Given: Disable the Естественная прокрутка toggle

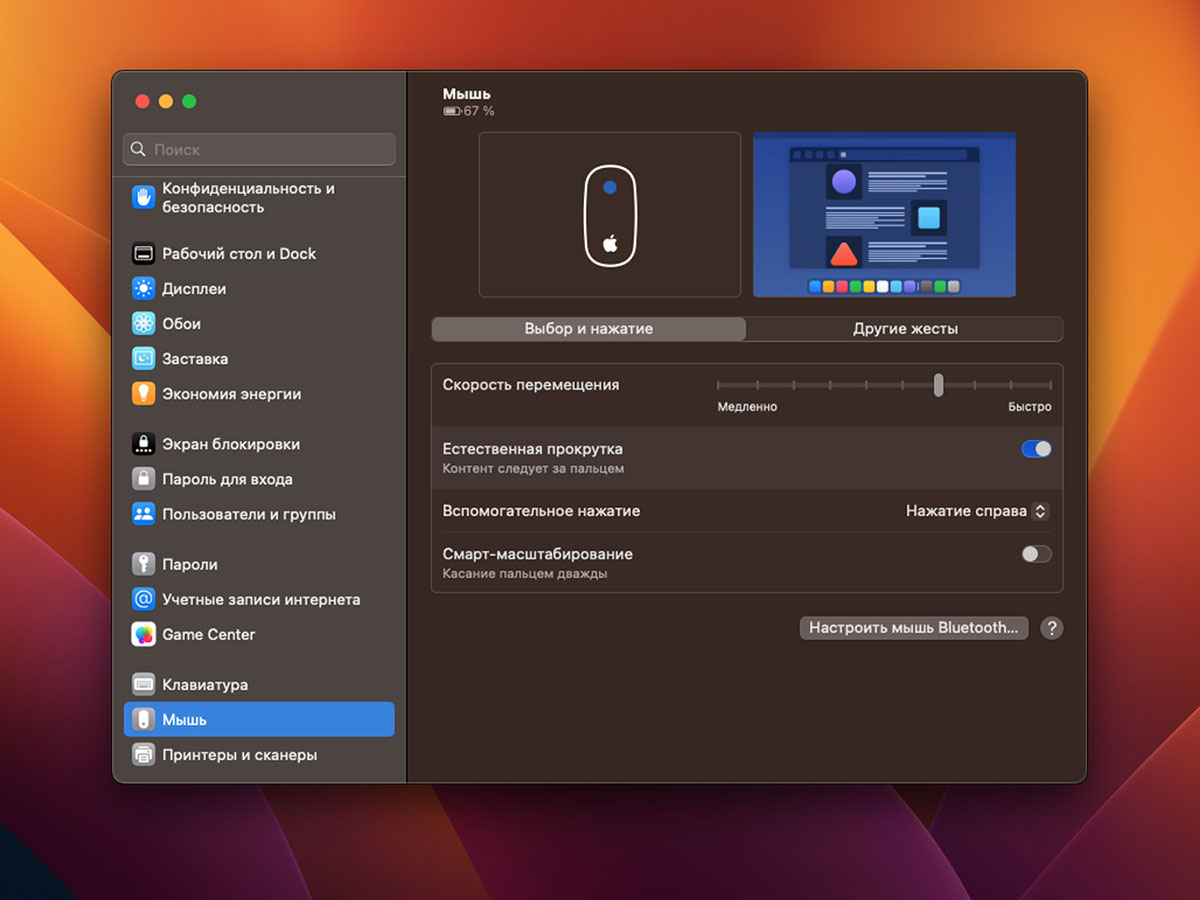Looking at the screenshot, I should tap(1036, 449).
